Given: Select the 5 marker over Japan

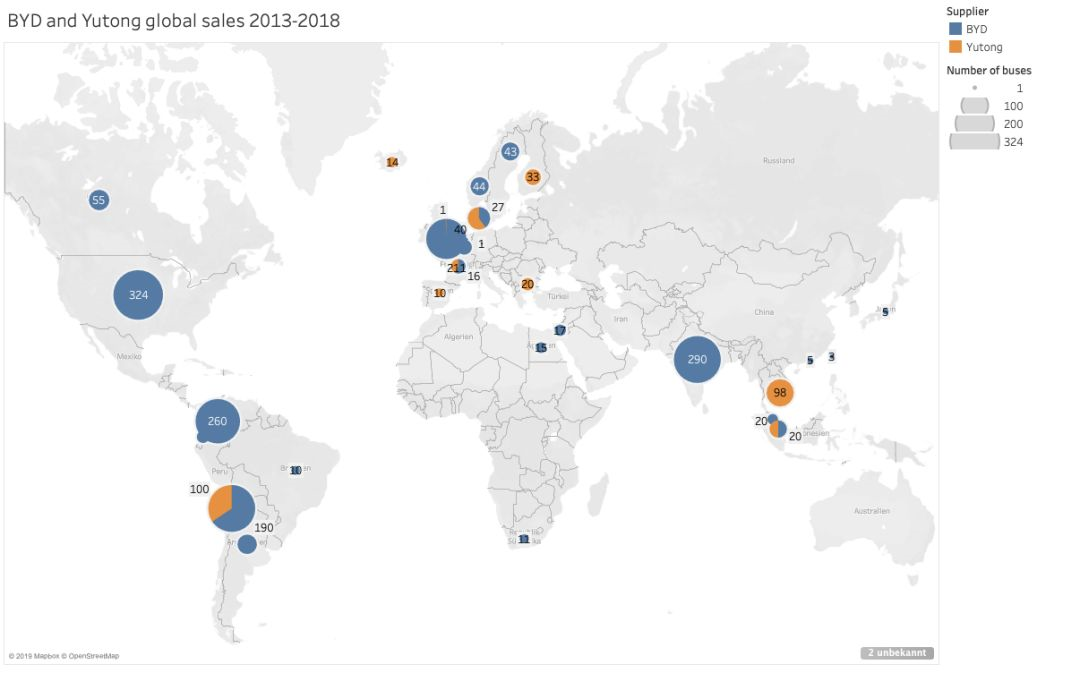Looking at the screenshot, I should click(885, 312).
